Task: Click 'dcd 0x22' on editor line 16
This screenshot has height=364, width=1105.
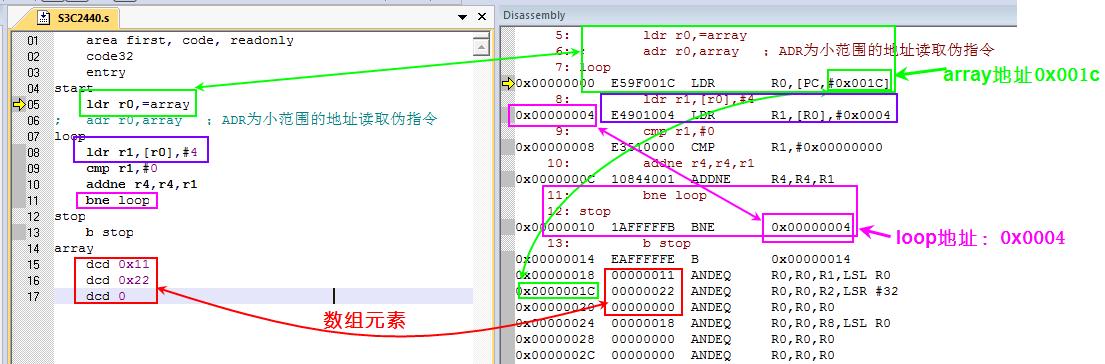Action: pos(117,280)
